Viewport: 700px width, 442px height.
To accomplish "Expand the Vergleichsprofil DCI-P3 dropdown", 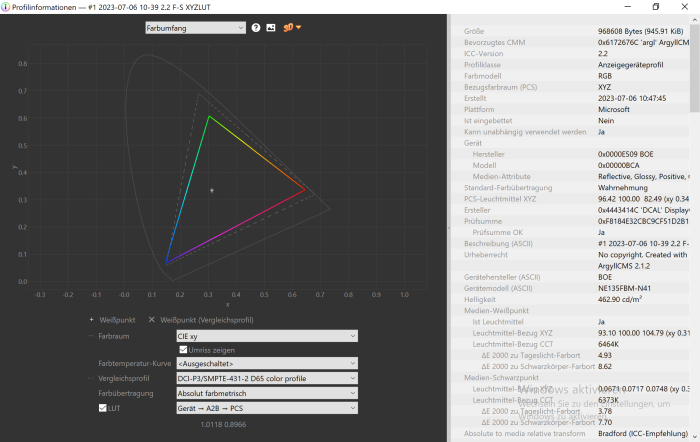I will (x=266, y=379).
